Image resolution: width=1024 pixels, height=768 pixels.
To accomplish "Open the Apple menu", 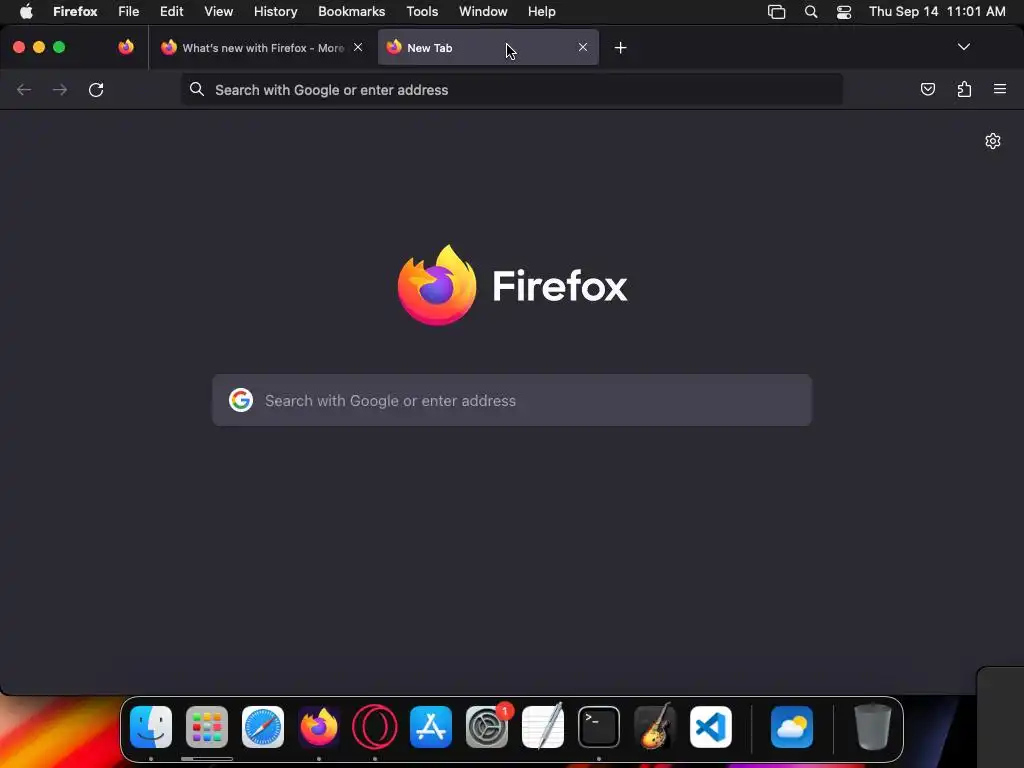I will click(26, 12).
